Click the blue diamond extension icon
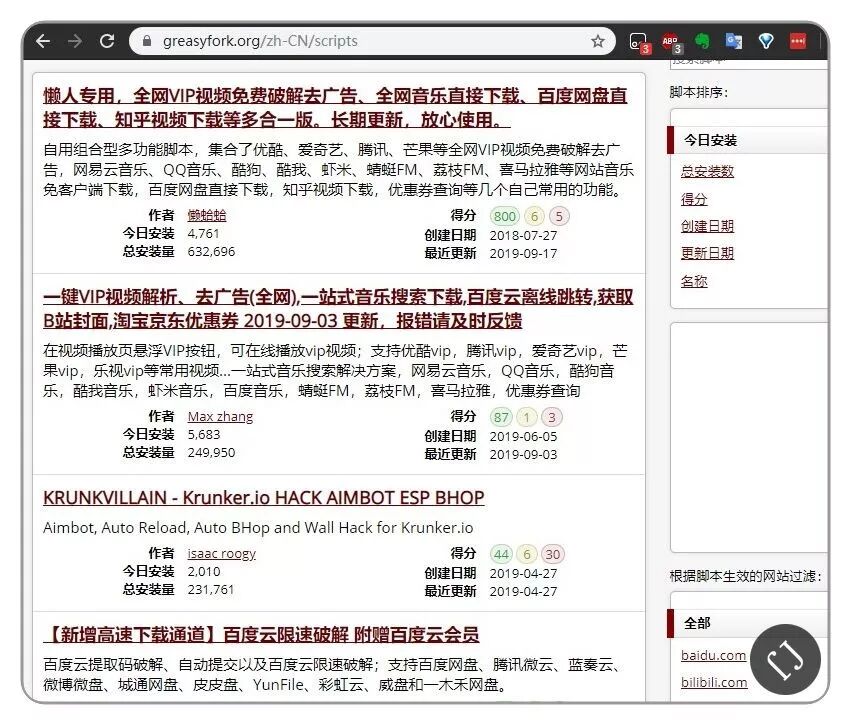Image resolution: width=851 pixels, height=725 pixels. tap(766, 41)
